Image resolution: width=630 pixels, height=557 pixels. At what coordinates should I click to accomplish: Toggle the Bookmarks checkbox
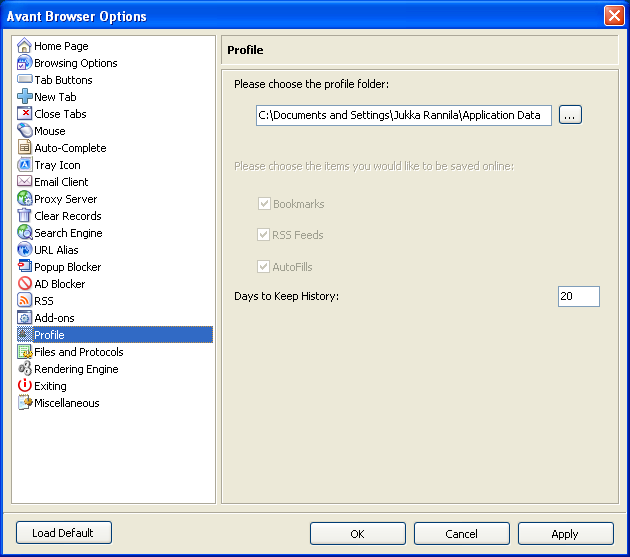coord(264,204)
